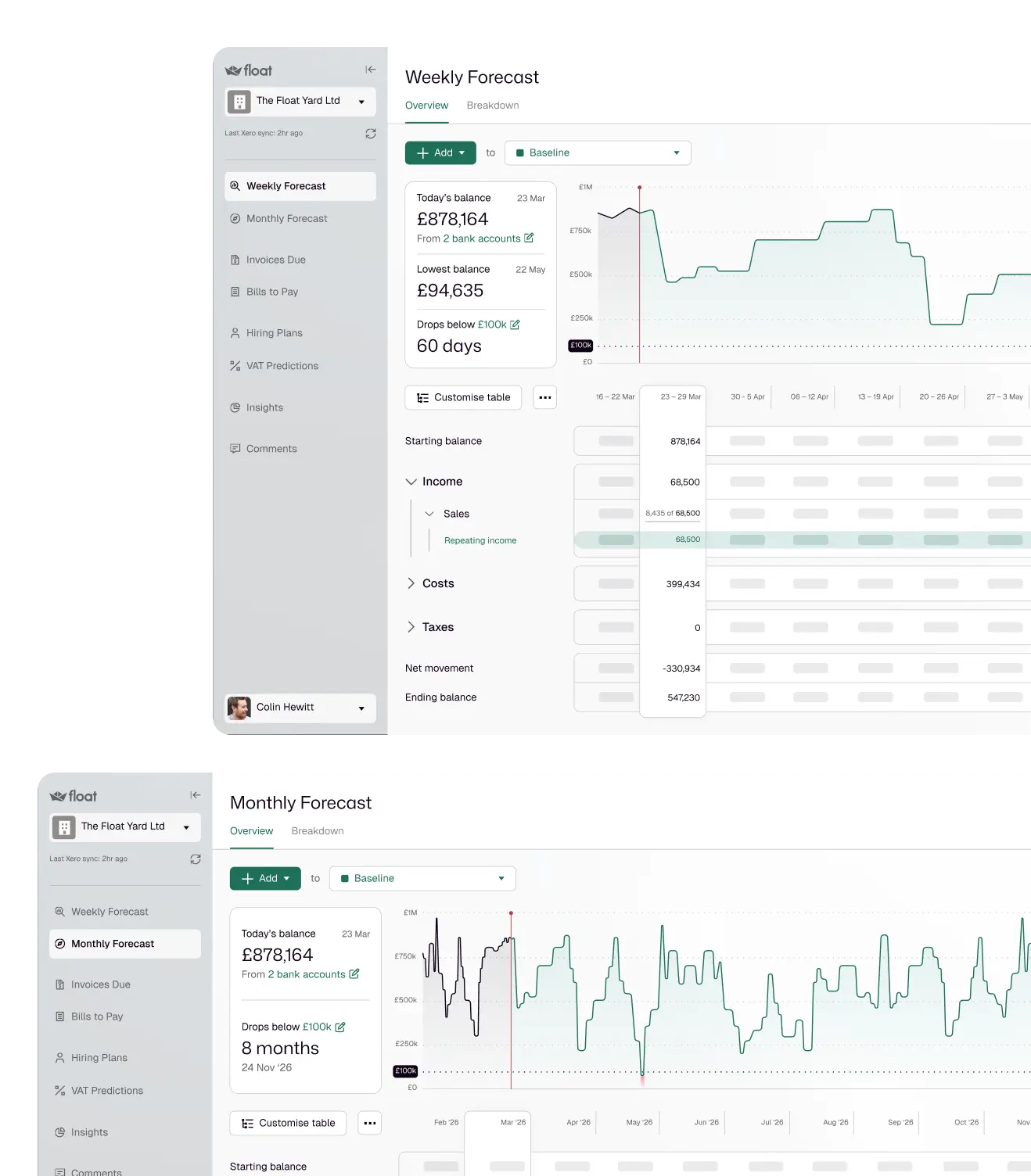The height and width of the screenshot is (1176, 1031).
Task: Open The Float Yard Ltd dropdown, Monthly window
Action: pos(125,827)
